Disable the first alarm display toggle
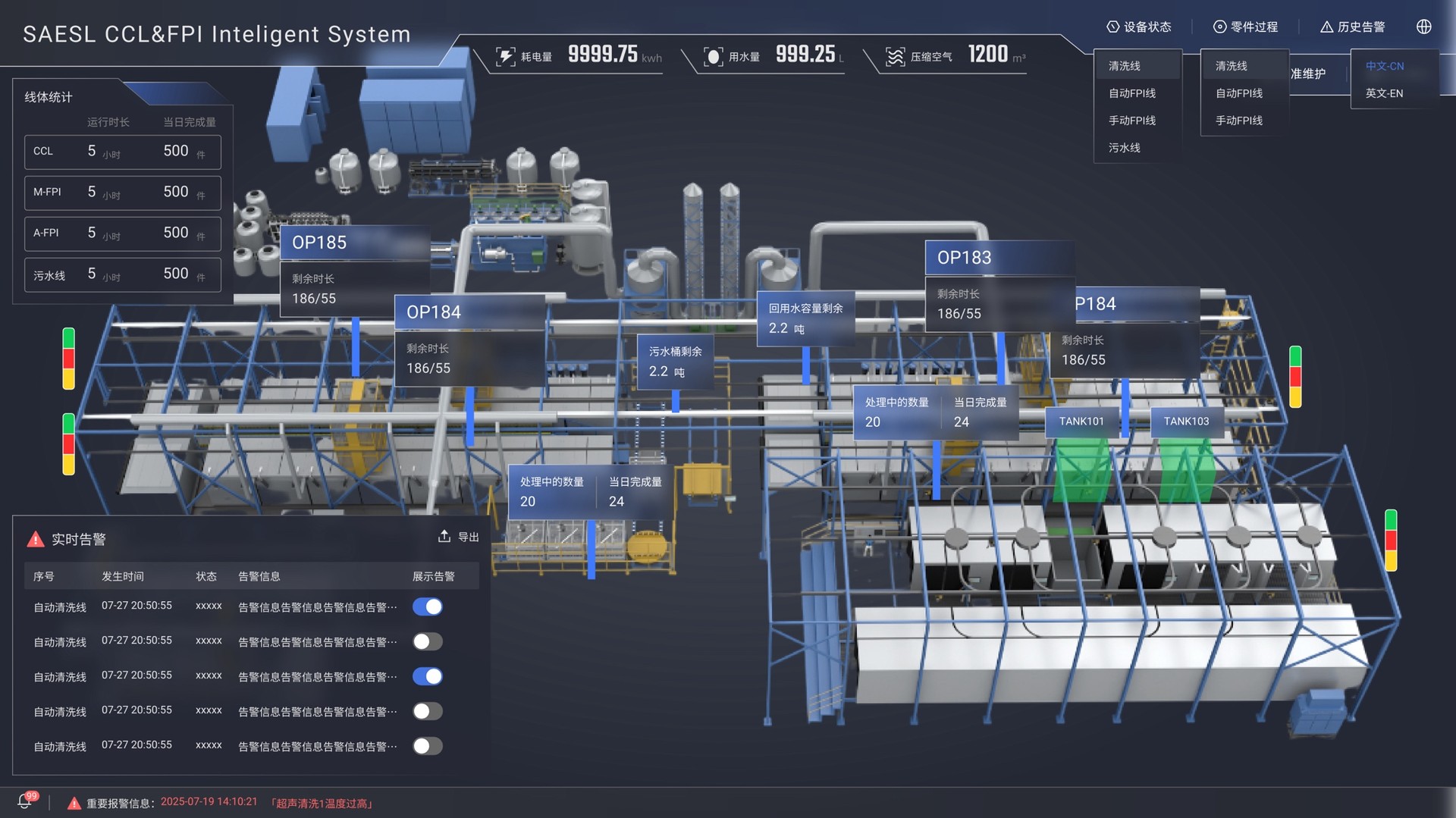The height and width of the screenshot is (818, 1456). click(428, 606)
